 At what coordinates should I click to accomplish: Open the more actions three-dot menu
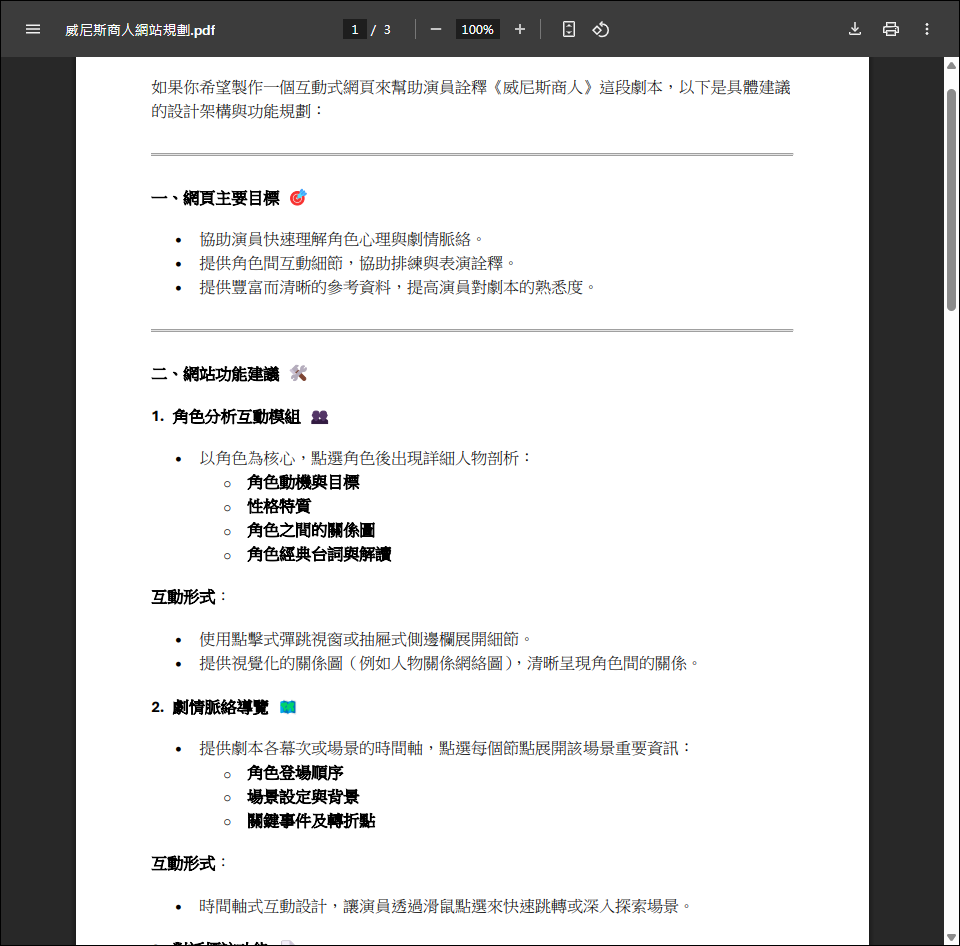[927, 29]
